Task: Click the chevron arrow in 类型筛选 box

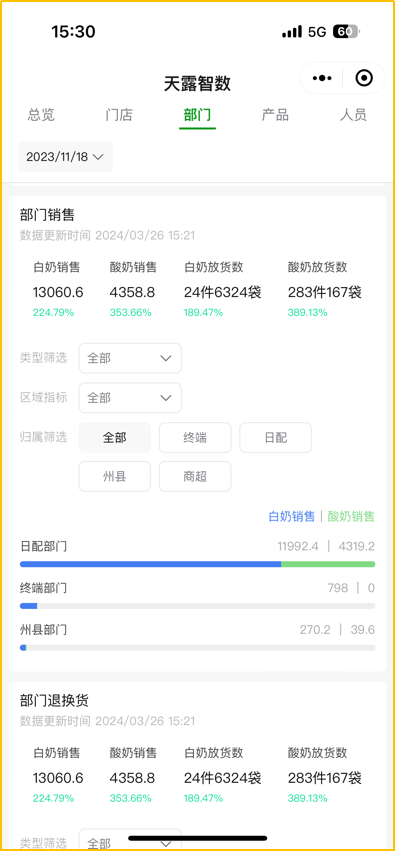Action: 166,358
